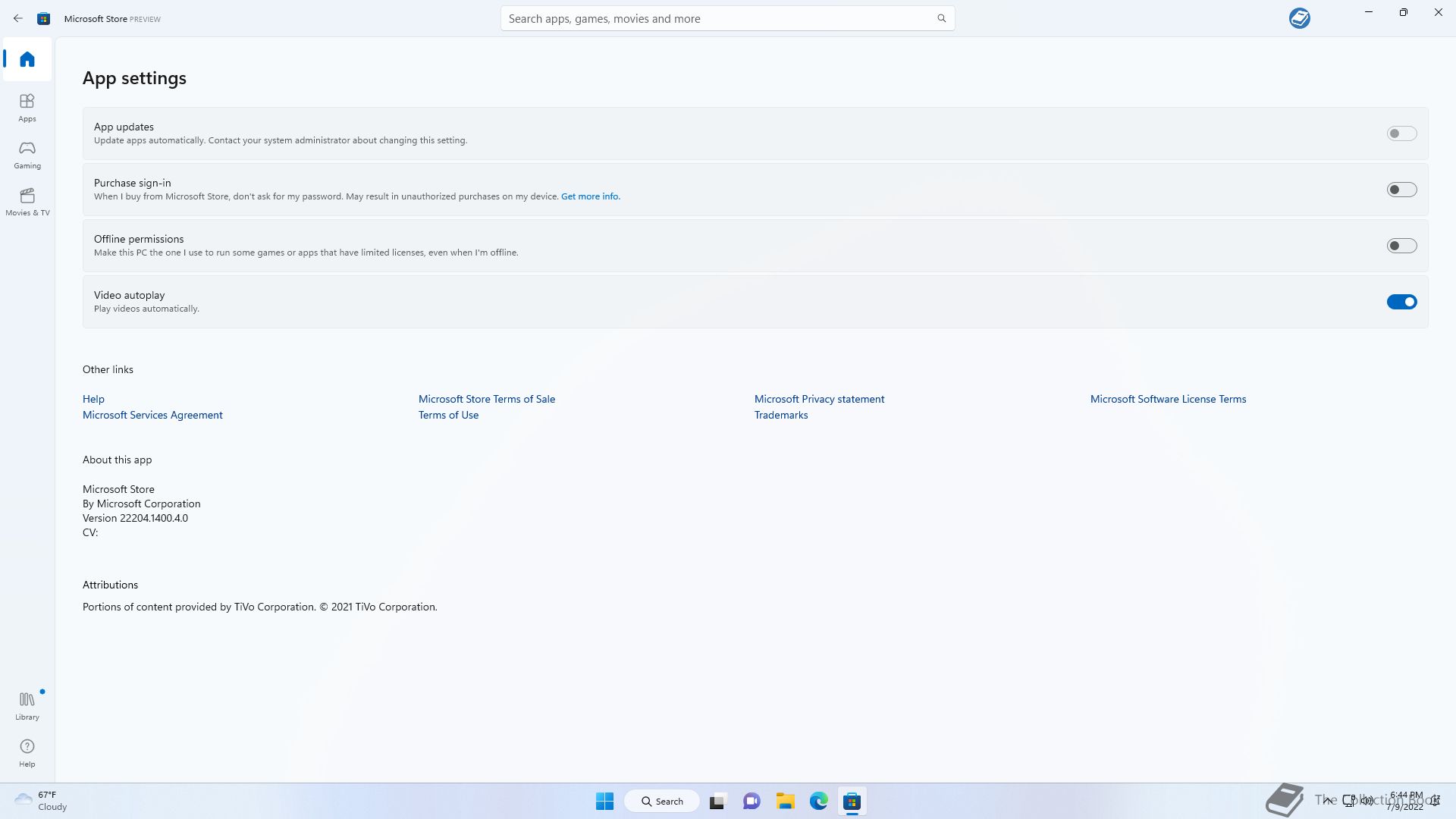Enable Purchase sign-in toggle
This screenshot has width=1456, height=819.
coord(1401,190)
